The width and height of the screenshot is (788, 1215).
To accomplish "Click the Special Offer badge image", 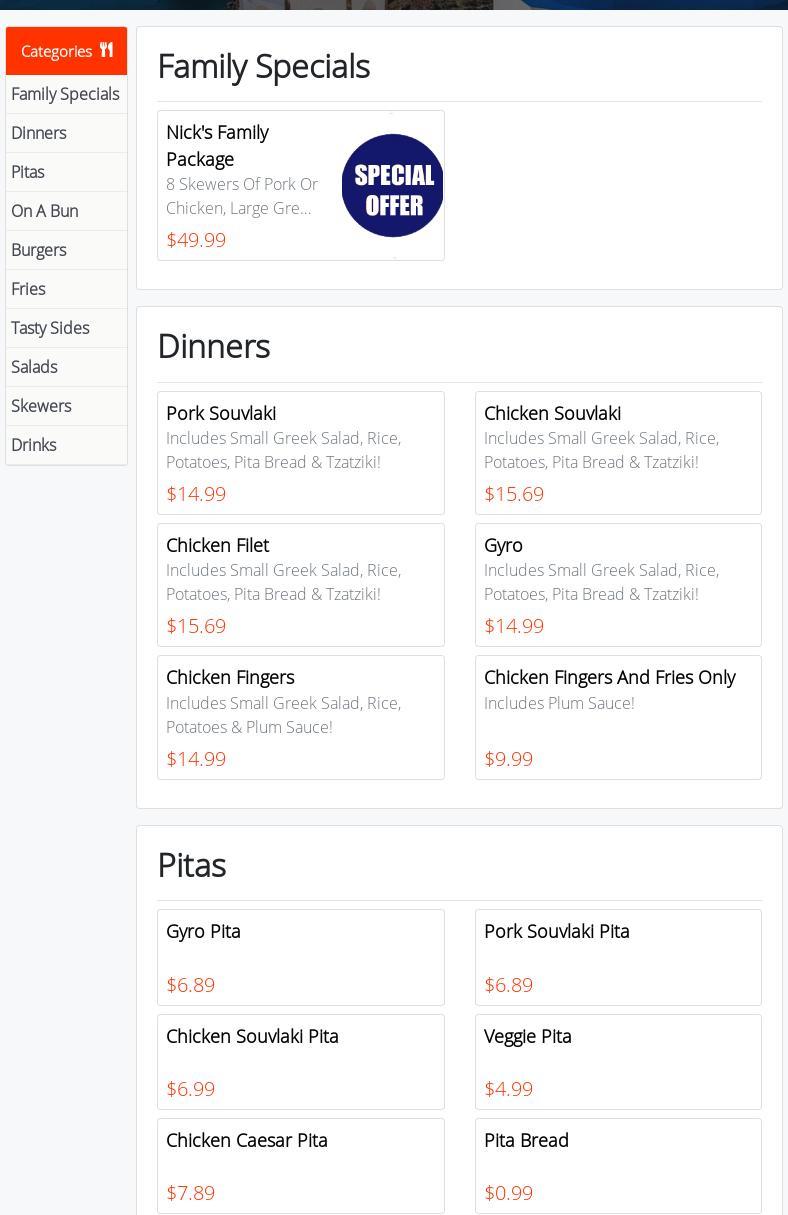I will tap(392, 186).
